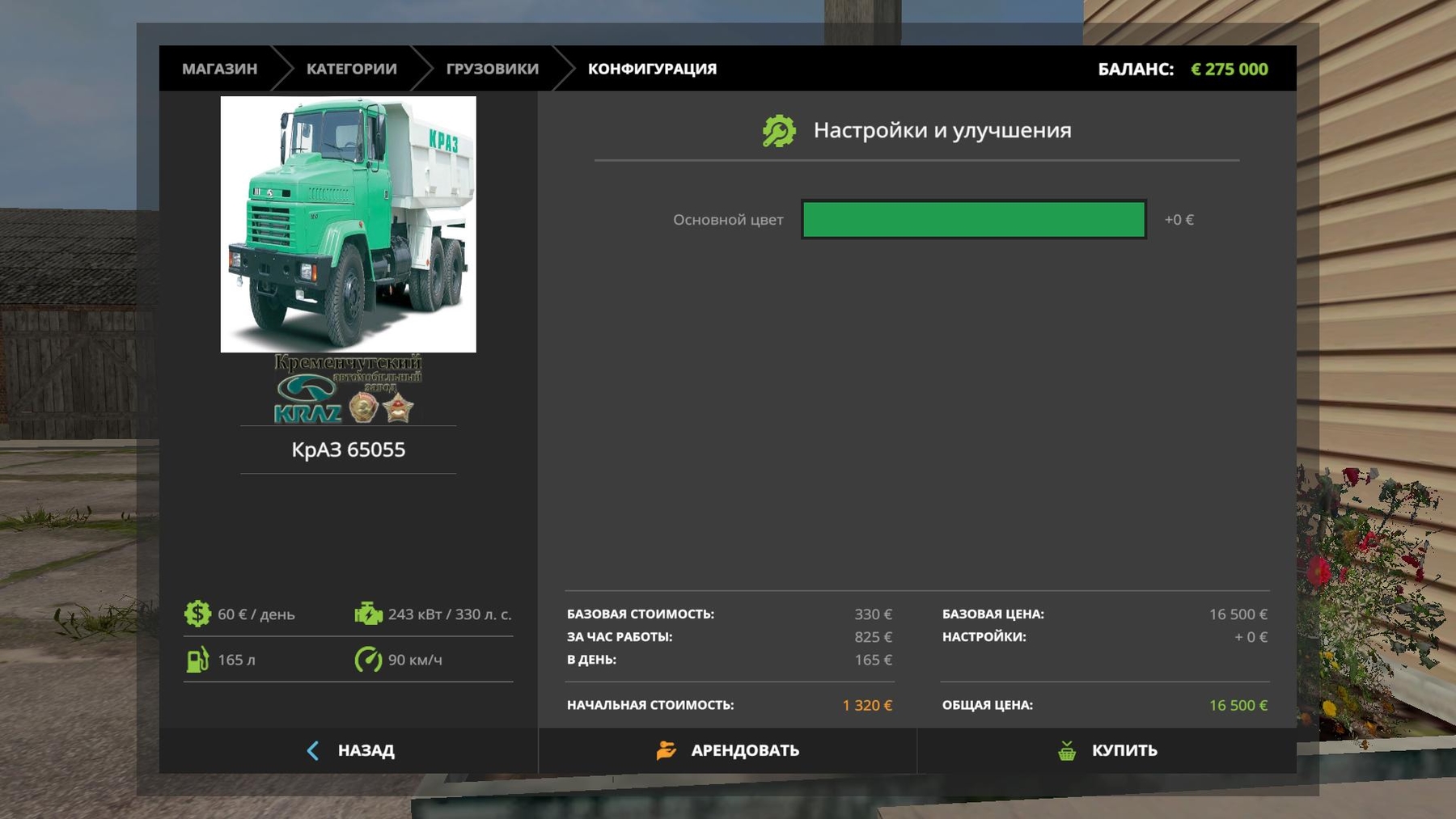Select the Конфигурация breadcrumb tab

(x=652, y=69)
